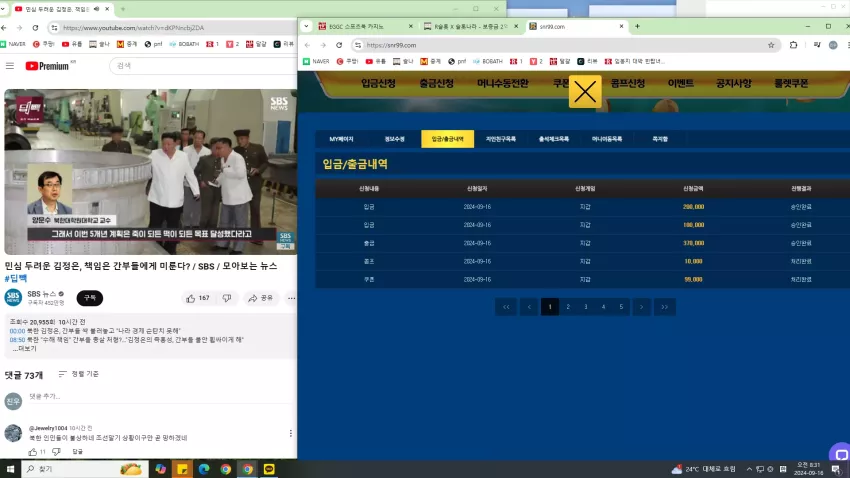Open the 정보수정 tab
Image resolution: width=850 pixels, height=478 pixels.
coord(394,139)
